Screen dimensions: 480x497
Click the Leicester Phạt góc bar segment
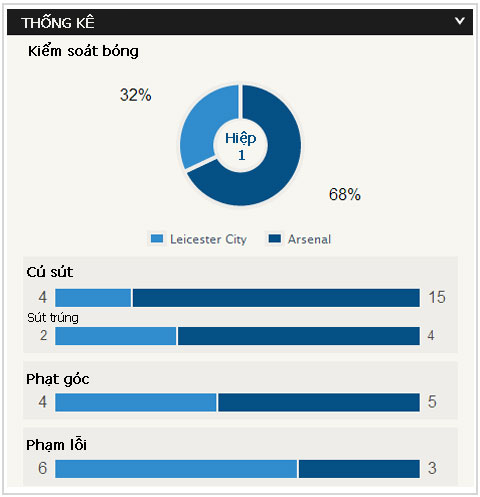[136, 402]
